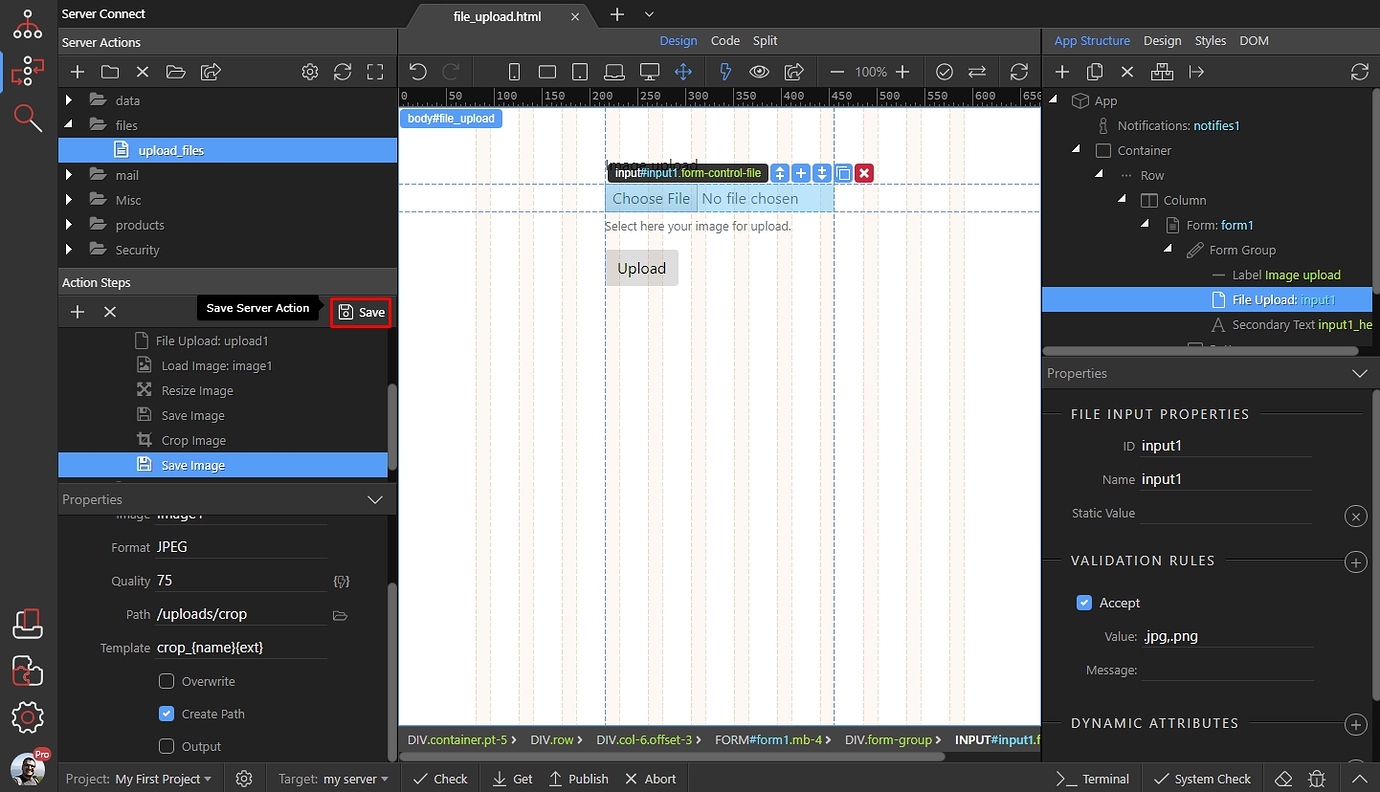This screenshot has height=792, width=1380.
Task: Switch to desktop monitor viewport
Action: coord(650,72)
